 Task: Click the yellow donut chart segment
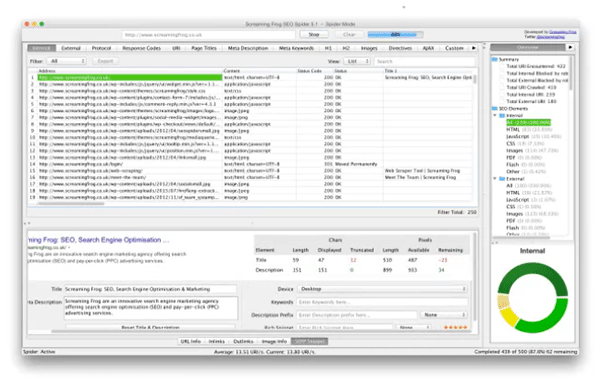coord(509,317)
